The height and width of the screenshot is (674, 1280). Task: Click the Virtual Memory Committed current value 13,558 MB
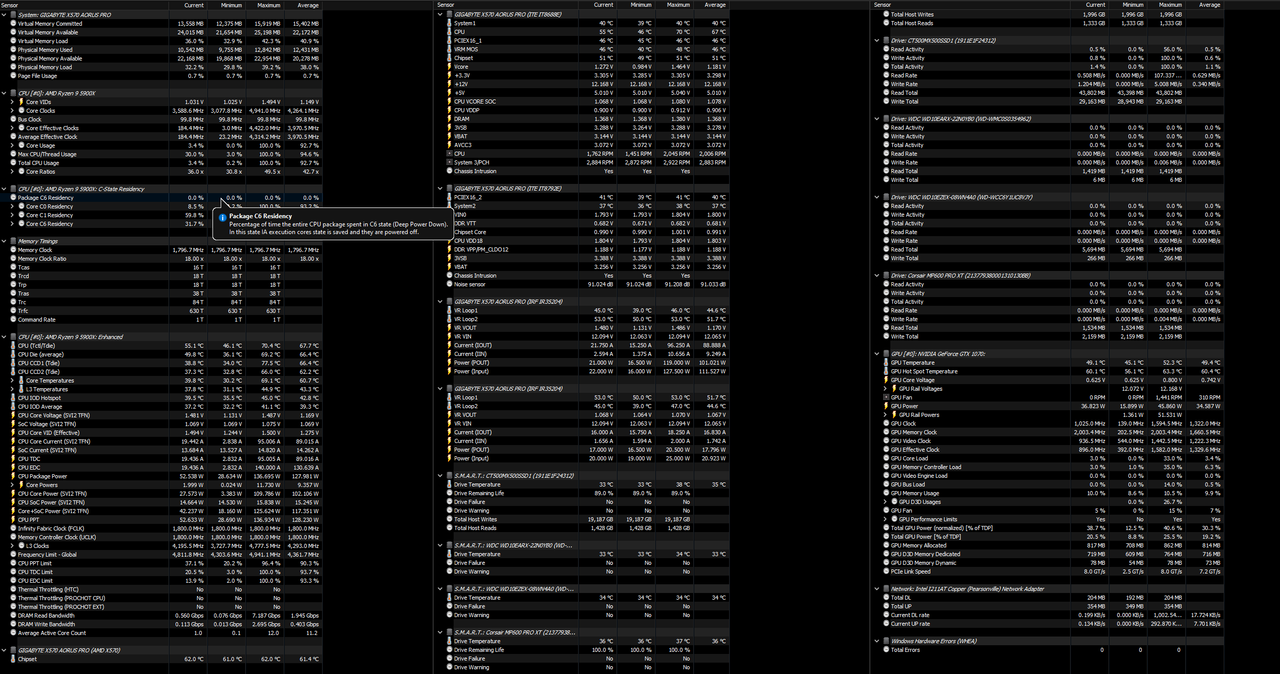(190, 23)
